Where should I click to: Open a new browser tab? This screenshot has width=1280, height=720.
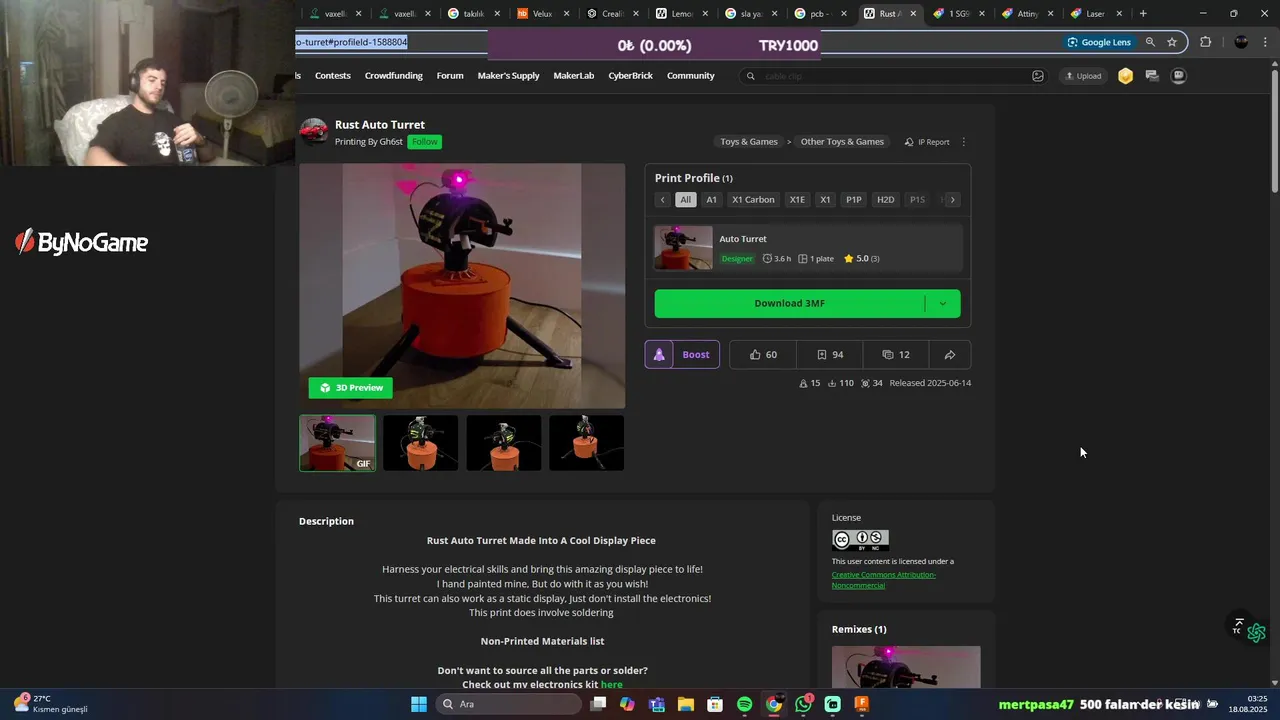(1143, 14)
